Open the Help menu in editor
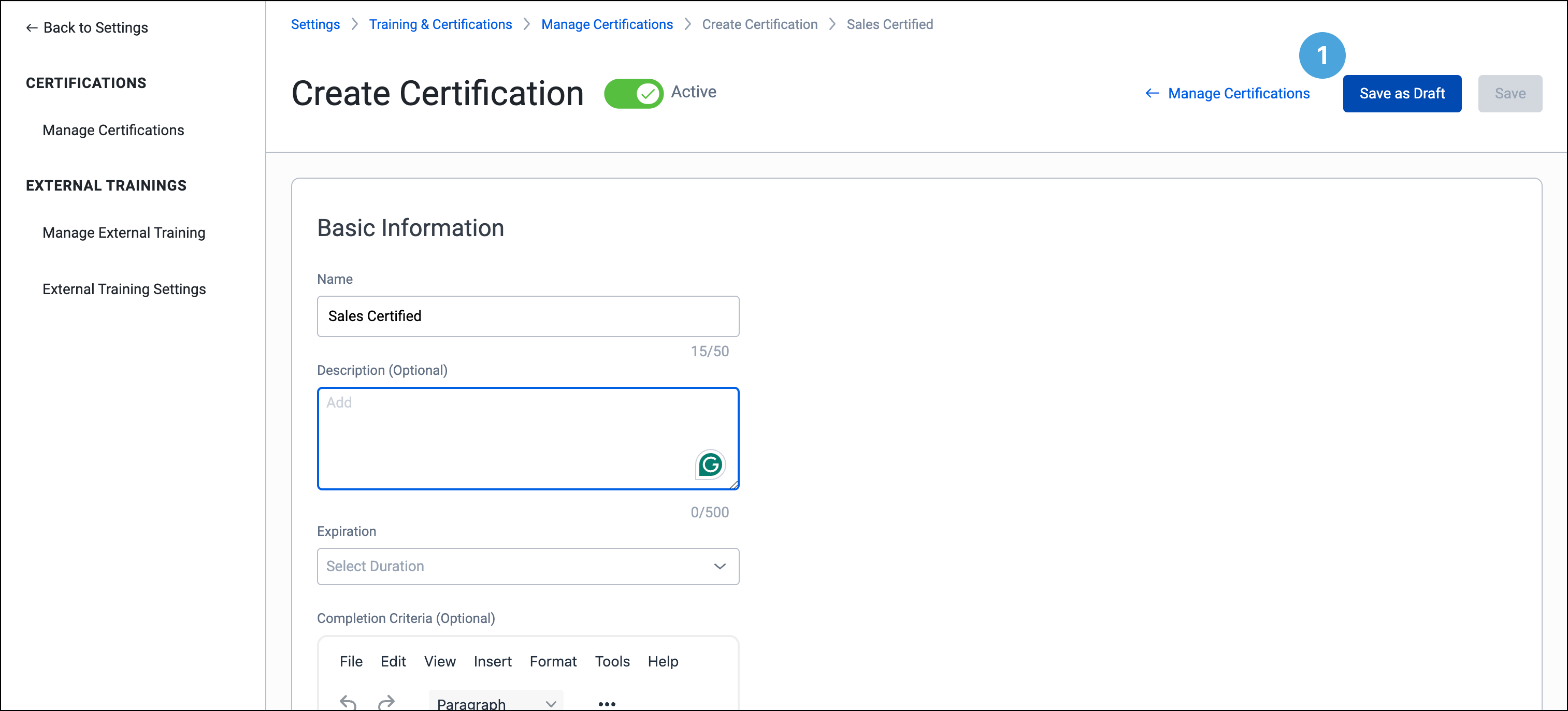Image resolution: width=1568 pixels, height=711 pixels. pos(663,662)
